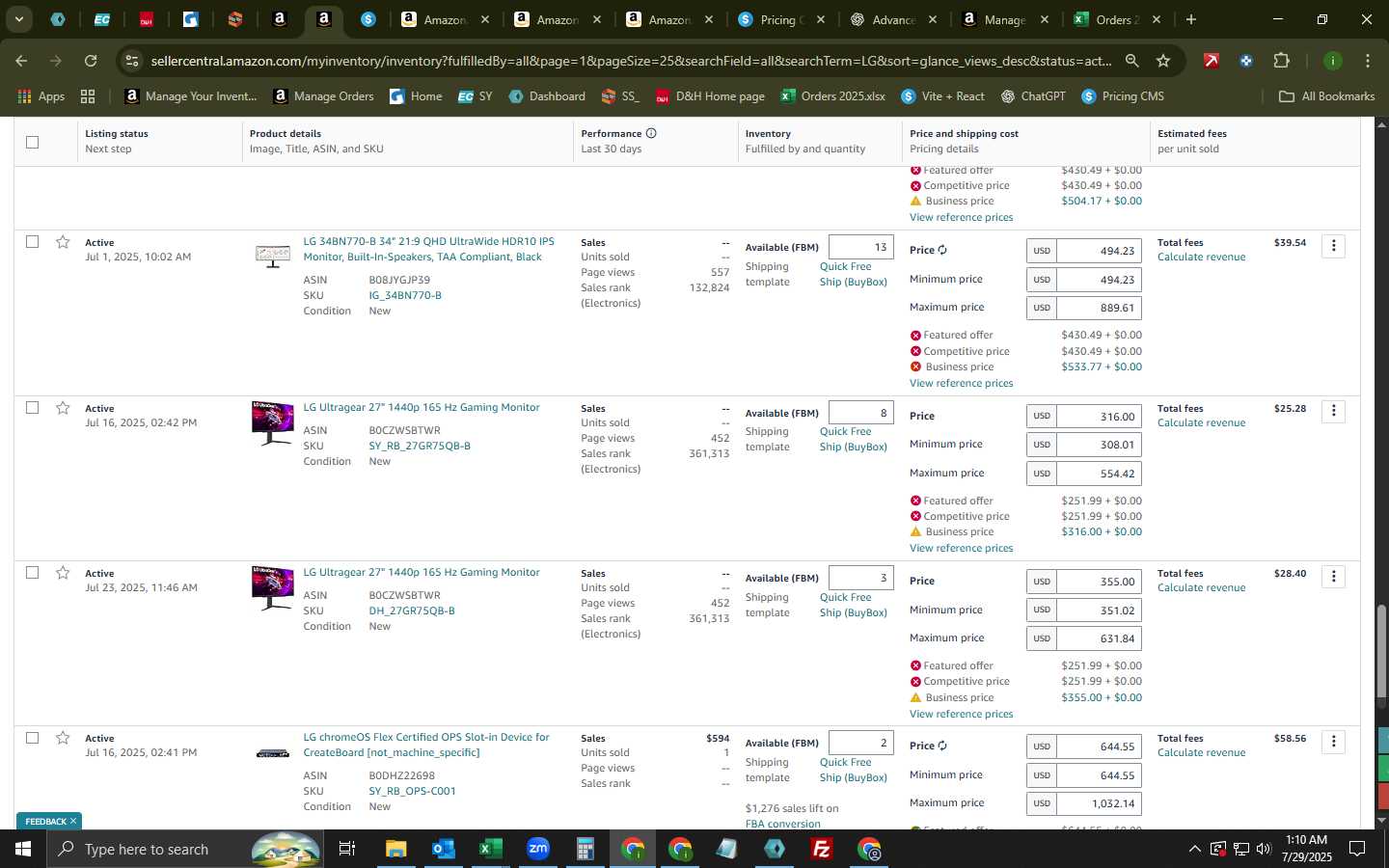
Task: Calculate revenue for DH_27GR75QB-B listing
Action: (x=1201, y=587)
